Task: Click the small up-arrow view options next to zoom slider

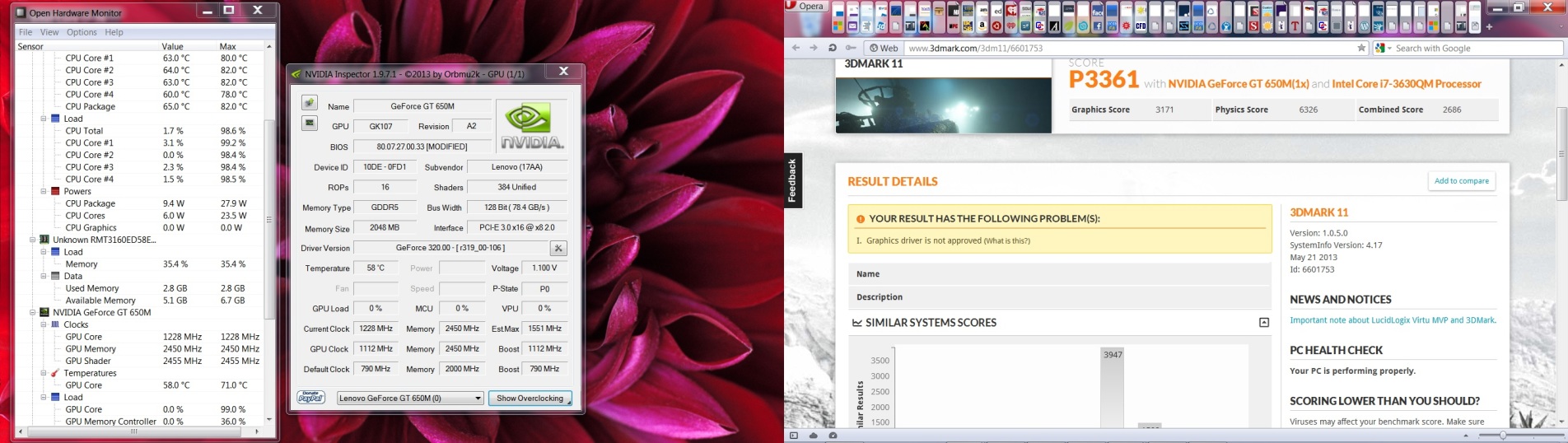Action: point(1465,436)
